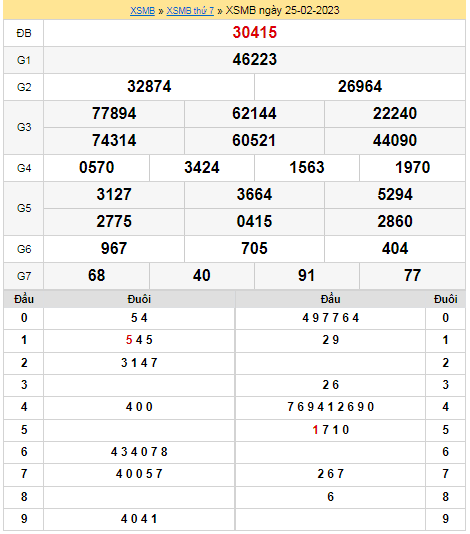This screenshot has width=470, height=534.
Task: Click head digits 1 7 1 0
Action: pyautogui.click(x=331, y=430)
